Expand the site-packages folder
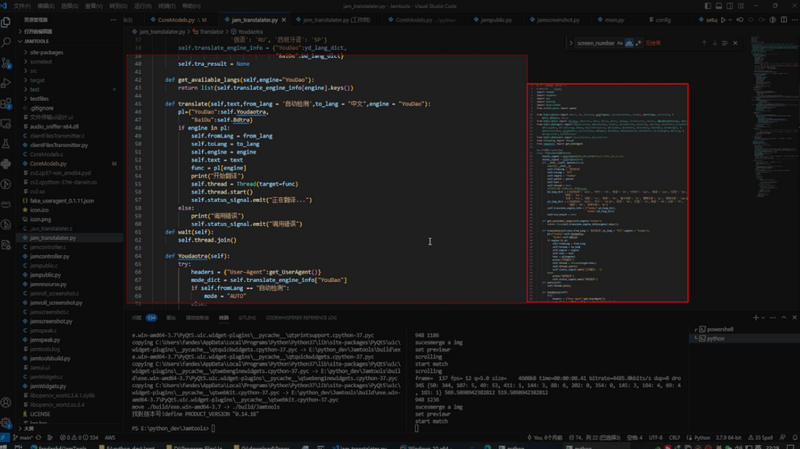This screenshot has width=800, height=449. [45, 52]
